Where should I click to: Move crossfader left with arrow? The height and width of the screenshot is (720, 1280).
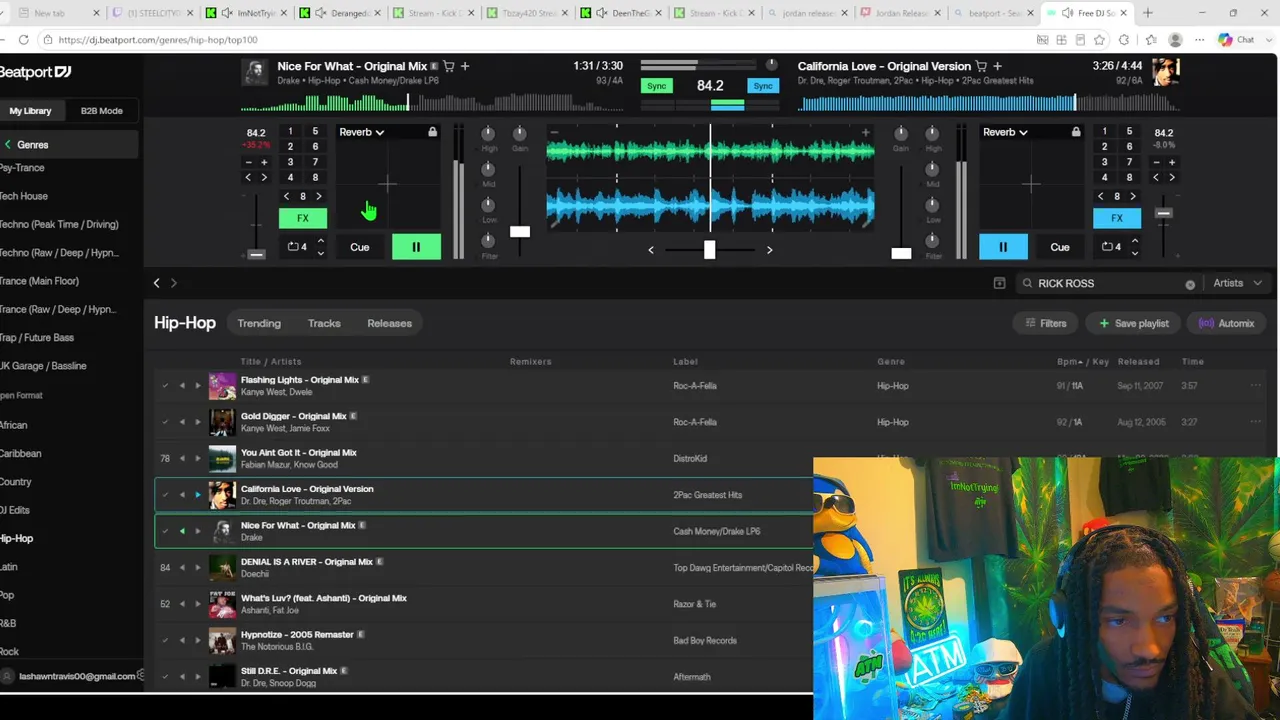click(651, 250)
